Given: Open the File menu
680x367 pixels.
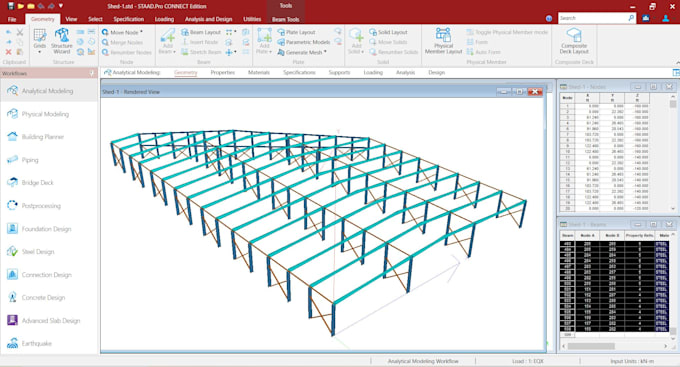Looking at the screenshot, I should click(x=12, y=19).
